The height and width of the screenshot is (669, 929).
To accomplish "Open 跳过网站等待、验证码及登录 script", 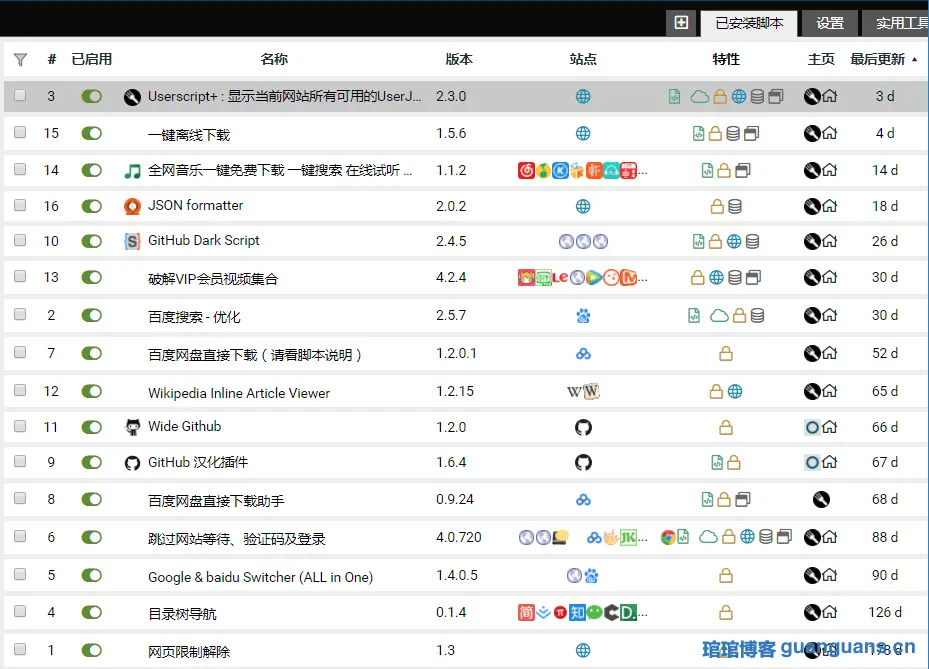I will tap(236, 539).
